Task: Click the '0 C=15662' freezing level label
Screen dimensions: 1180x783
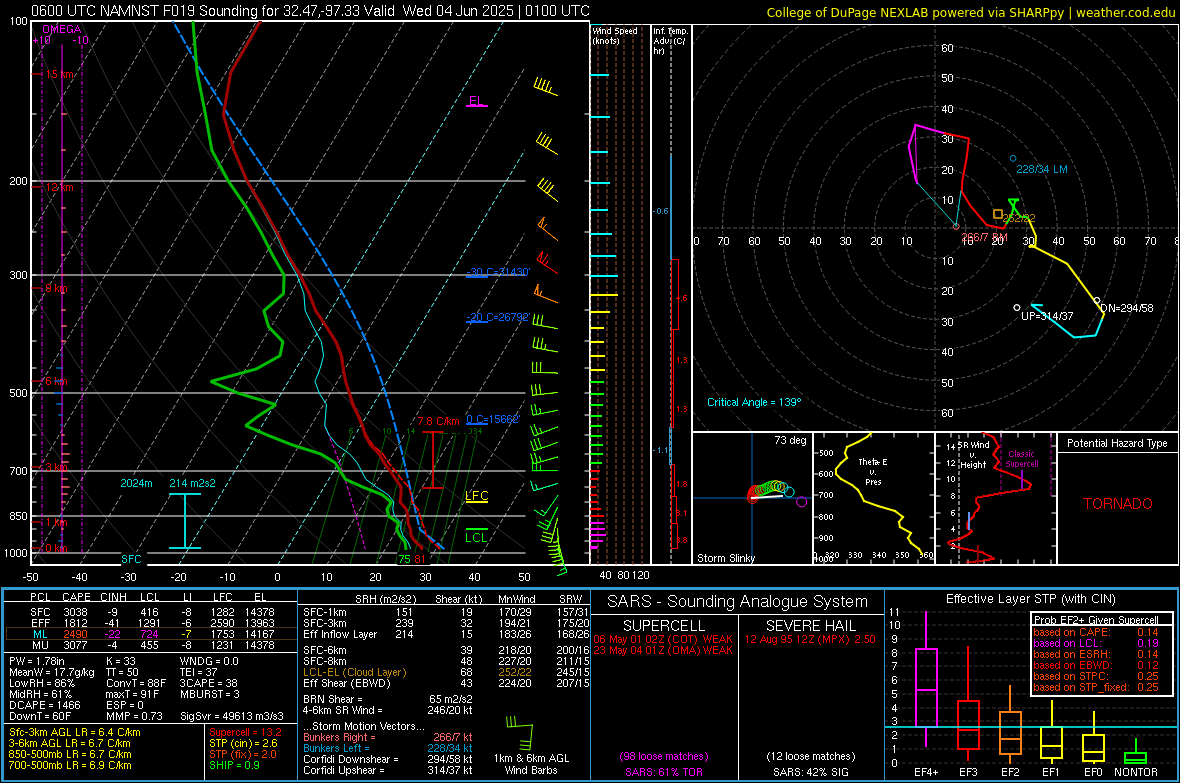Action: click(493, 419)
